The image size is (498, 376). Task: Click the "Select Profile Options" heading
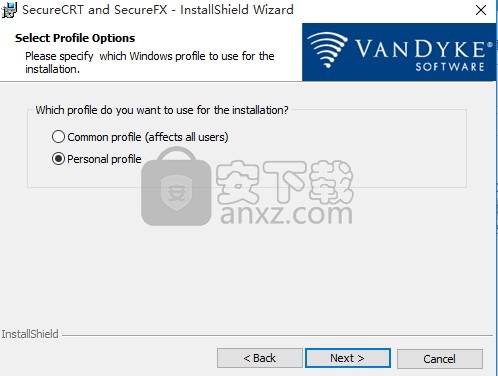(75, 38)
